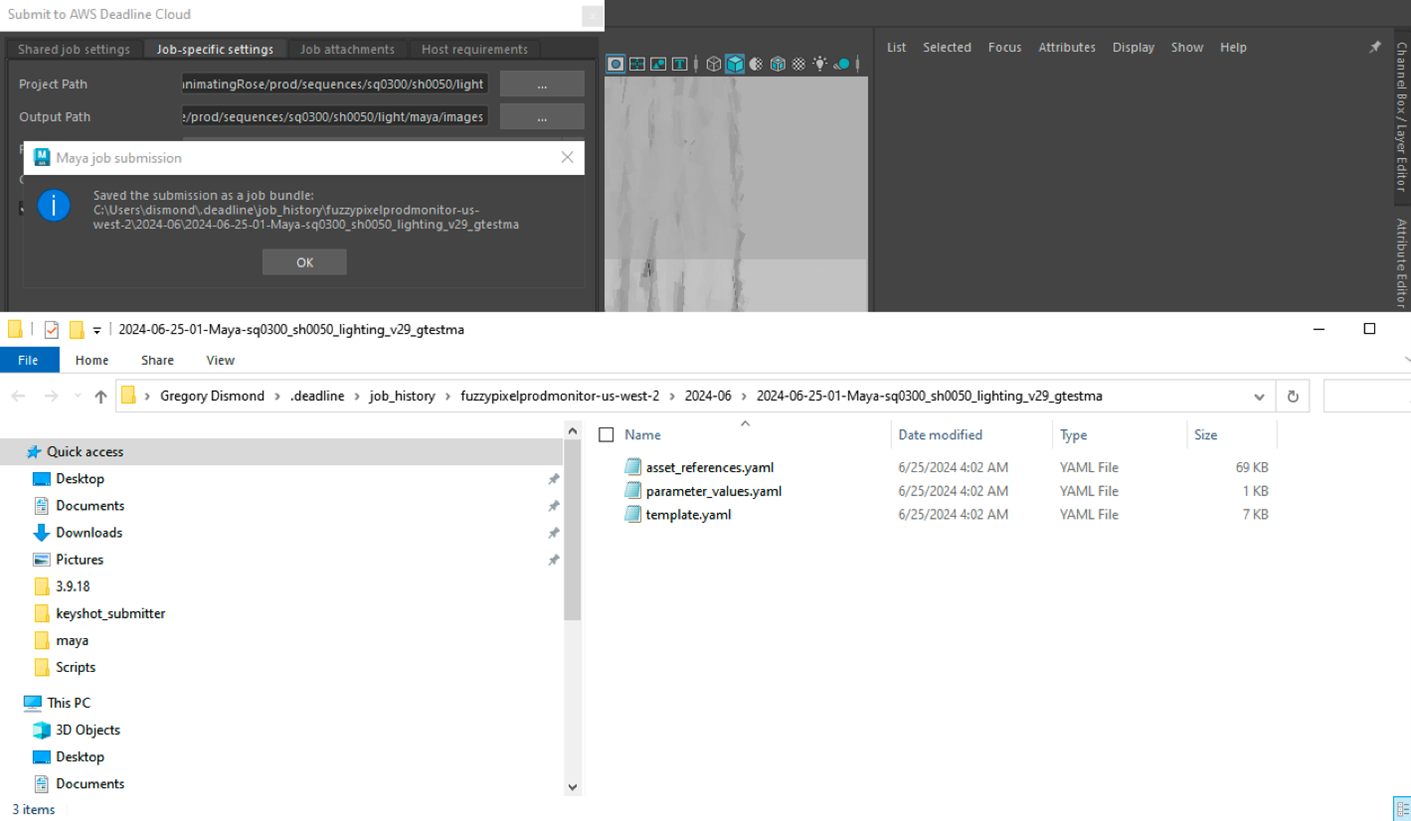Click the Output Path browse button

point(541,116)
